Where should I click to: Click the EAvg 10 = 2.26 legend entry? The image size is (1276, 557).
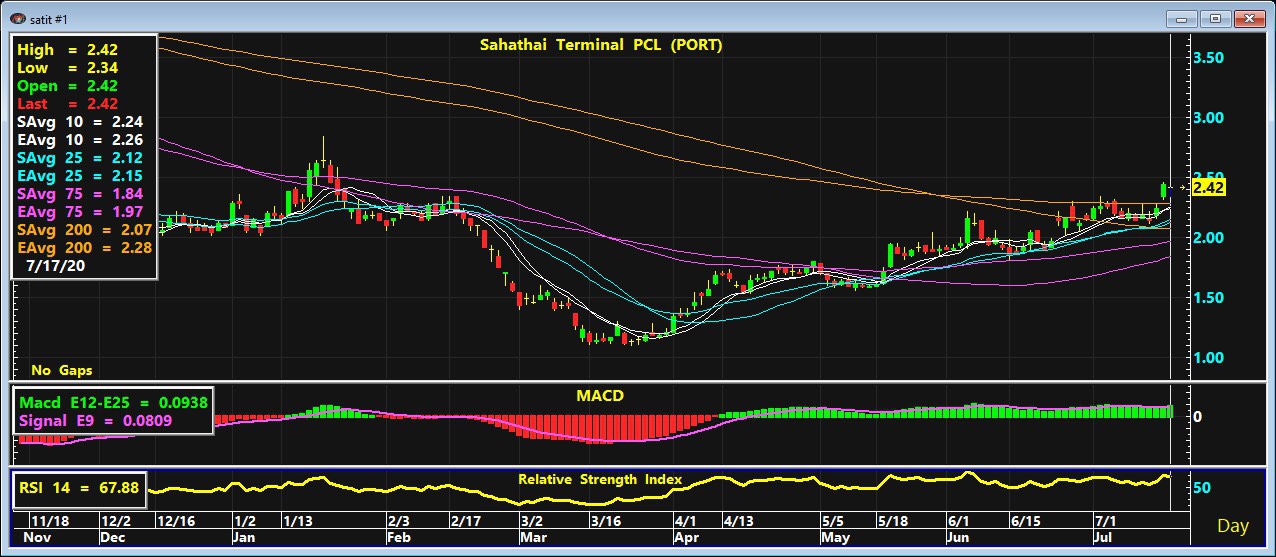[80, 140]
